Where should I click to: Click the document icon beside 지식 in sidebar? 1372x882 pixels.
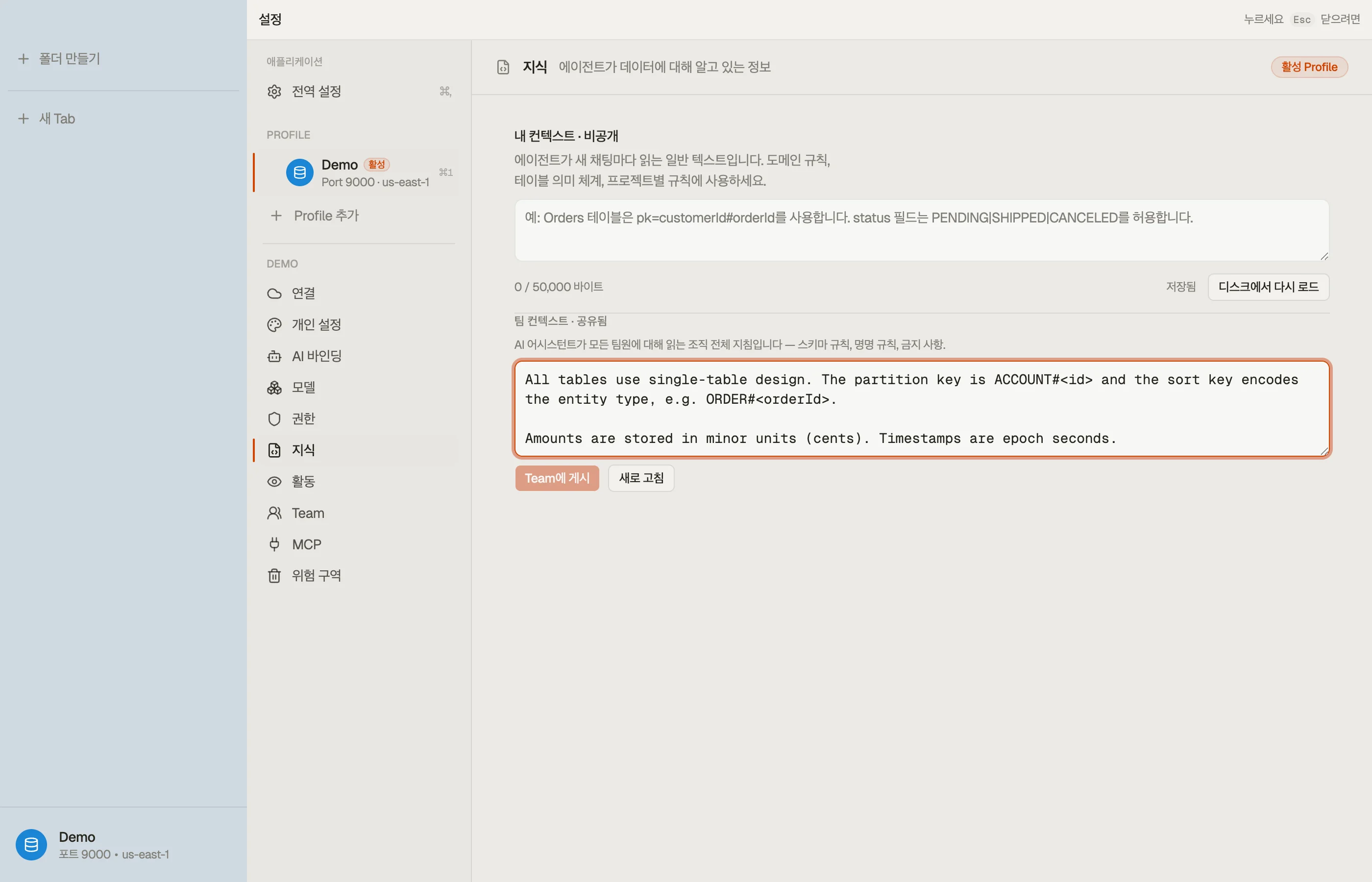pyautogui.click(x=274, y=450)
